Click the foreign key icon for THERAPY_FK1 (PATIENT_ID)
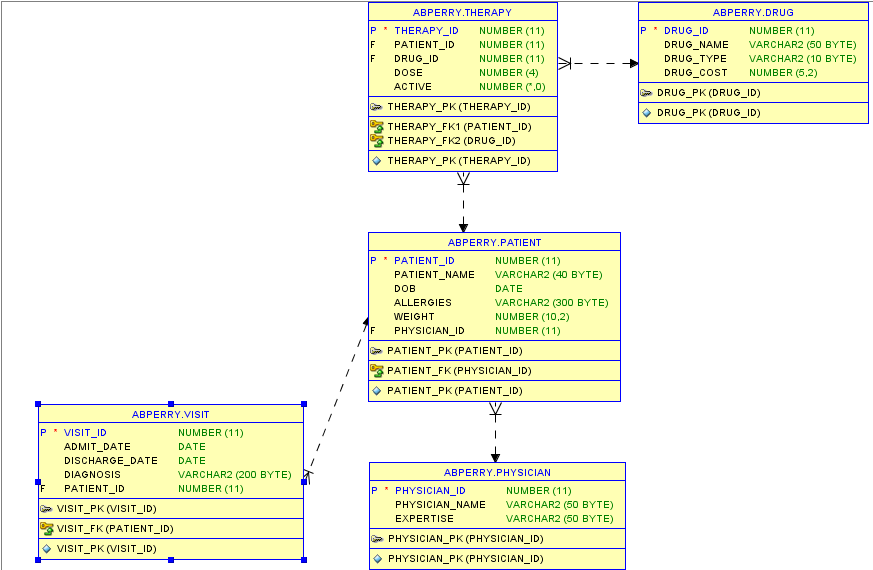The image size is (873, 570). [x=377, y=127]
